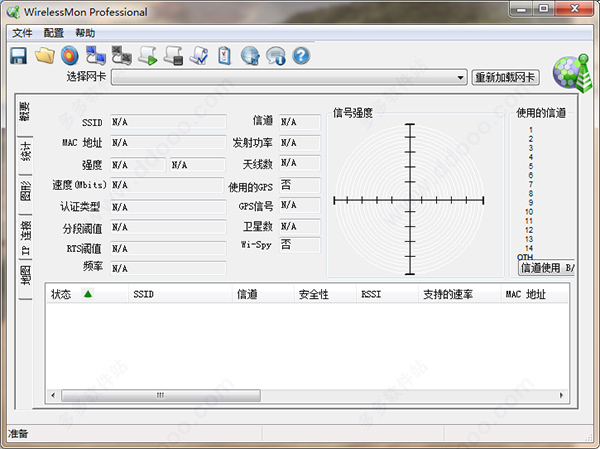Viewport: 600px width, 449px height.
Task: Minimize the WirelessMon Professional window
Action: (x=521, y=9)
